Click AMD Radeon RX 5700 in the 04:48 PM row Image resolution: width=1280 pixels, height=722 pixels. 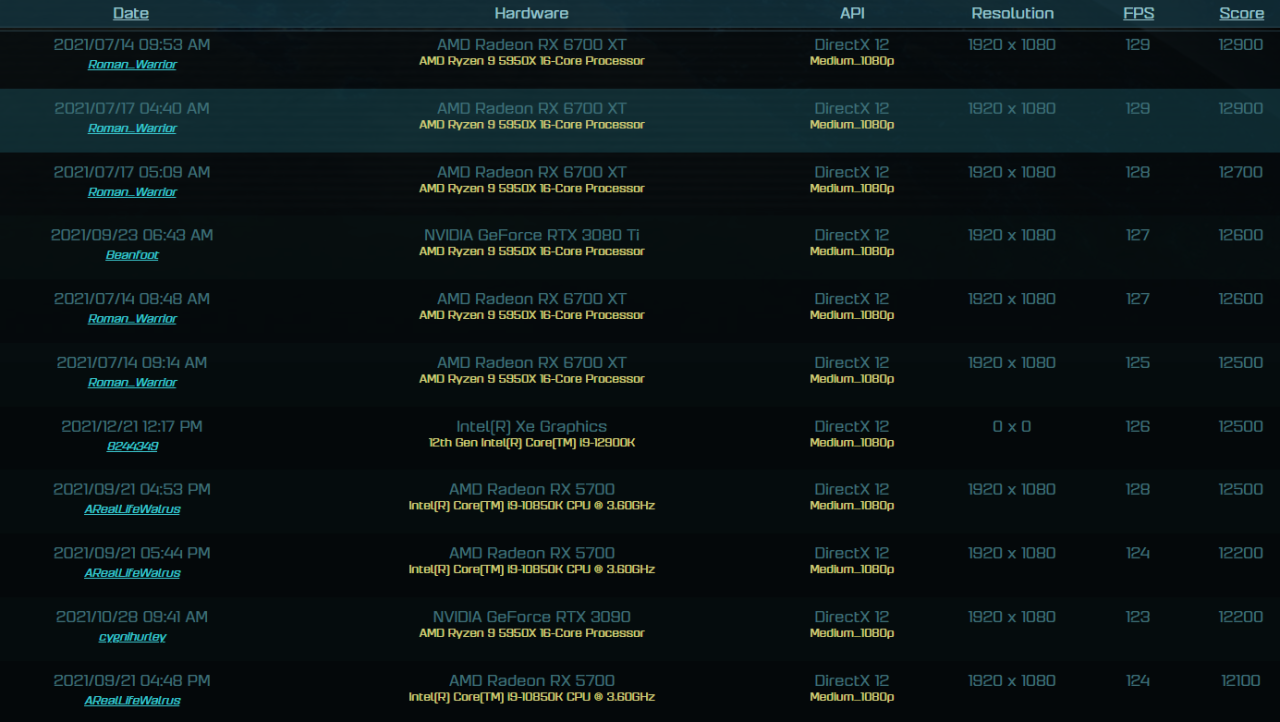tap(531, 680)
